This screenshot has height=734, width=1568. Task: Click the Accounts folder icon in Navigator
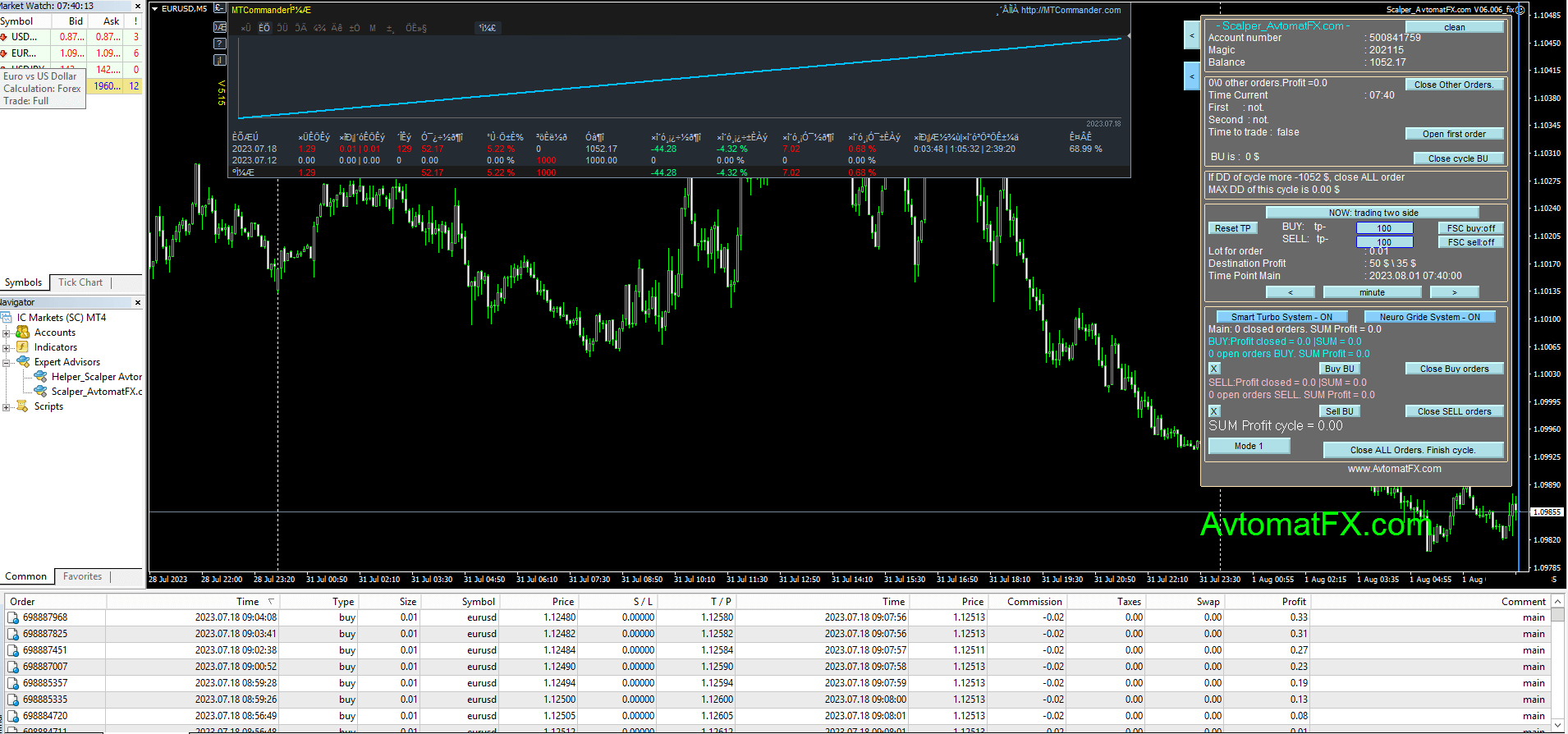pyautogui.click(x=23, y=333)
